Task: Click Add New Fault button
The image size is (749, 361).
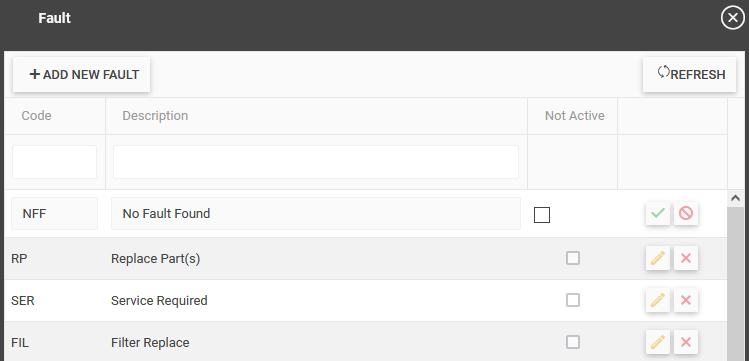Action: pos(82,74)
